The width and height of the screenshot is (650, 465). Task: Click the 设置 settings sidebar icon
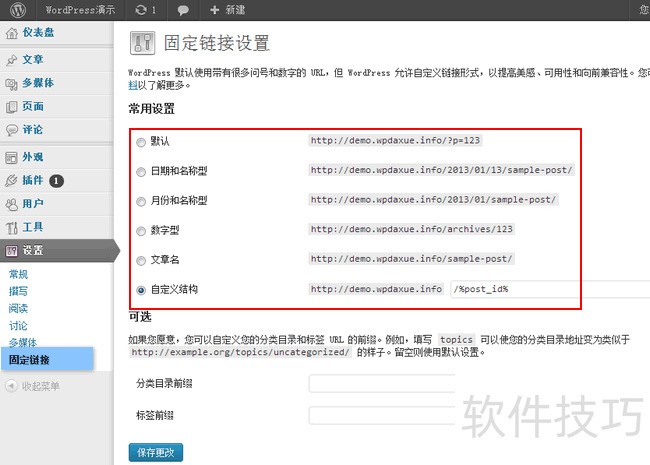tap(12, 251)
